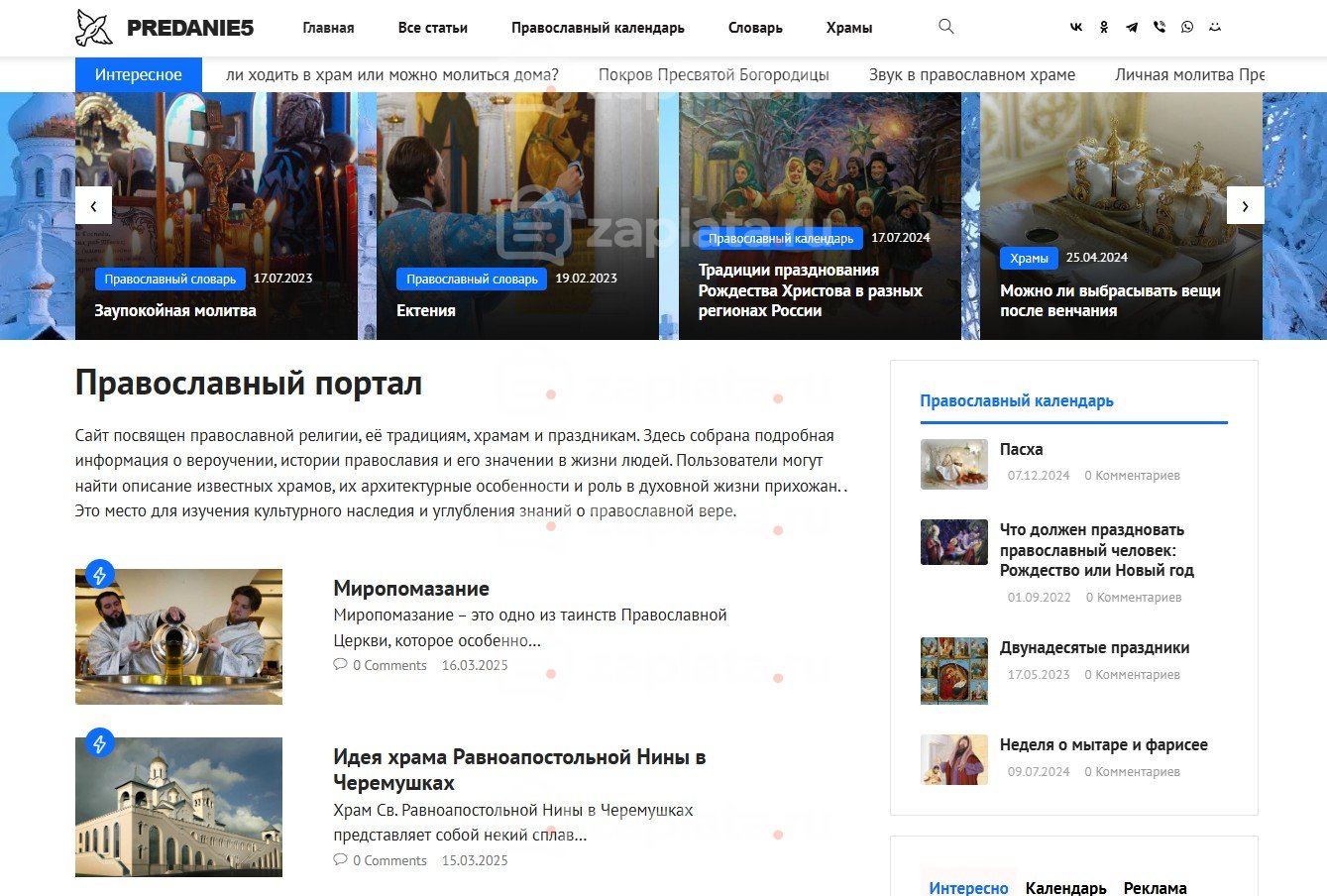
Task: Click the PREDANIE5 site name text
Action: pyautogui.click(x=190, y=28)
